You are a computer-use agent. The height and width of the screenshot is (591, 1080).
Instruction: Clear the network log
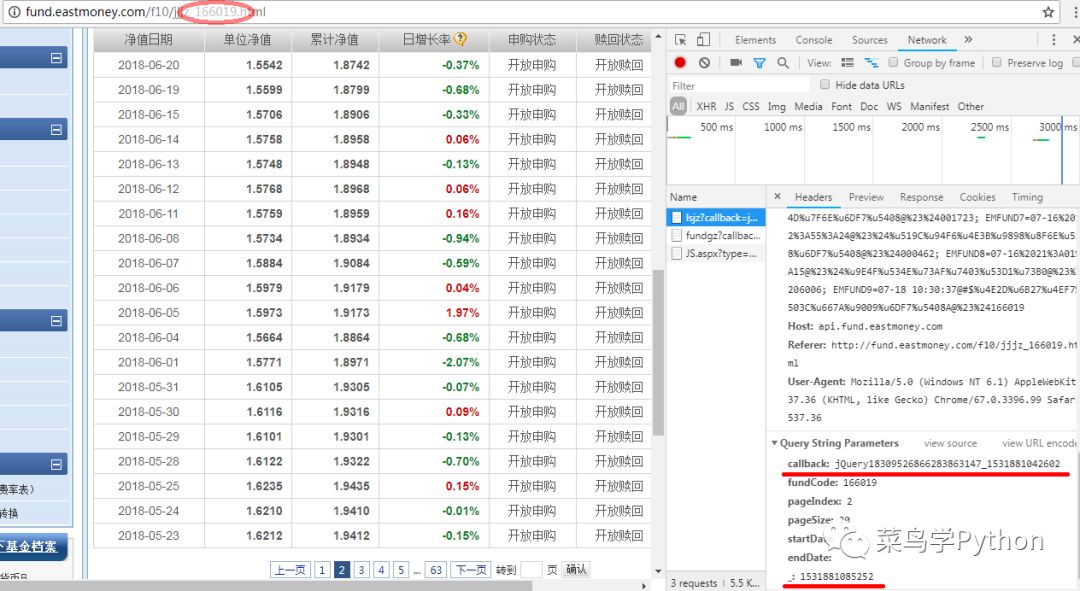[x=704, y=63]
